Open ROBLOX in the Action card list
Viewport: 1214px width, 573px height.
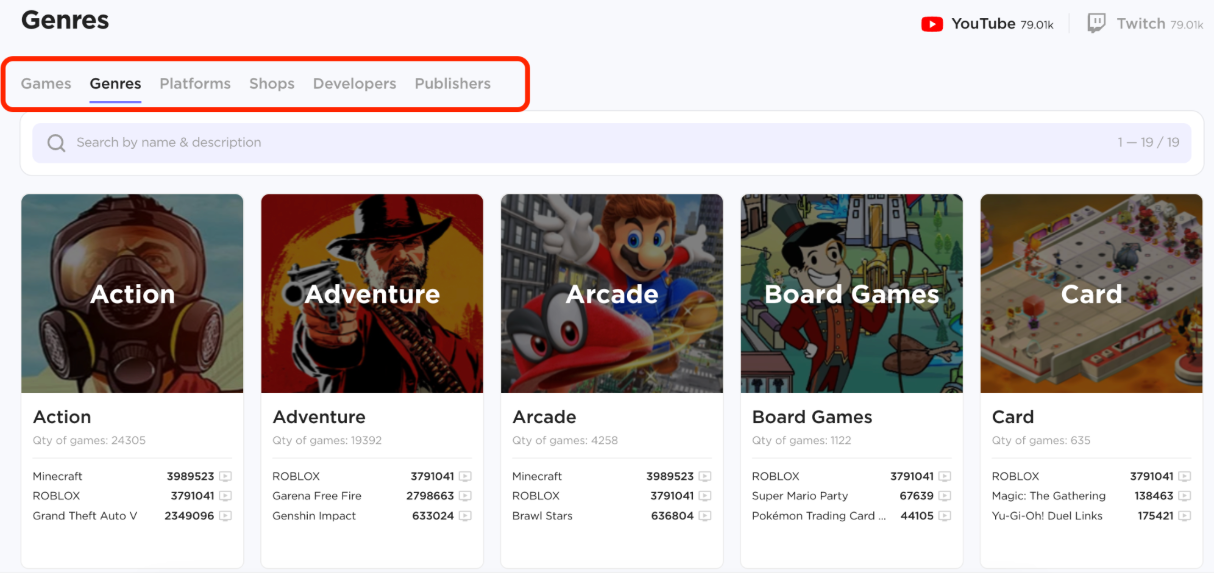(56, 496)
